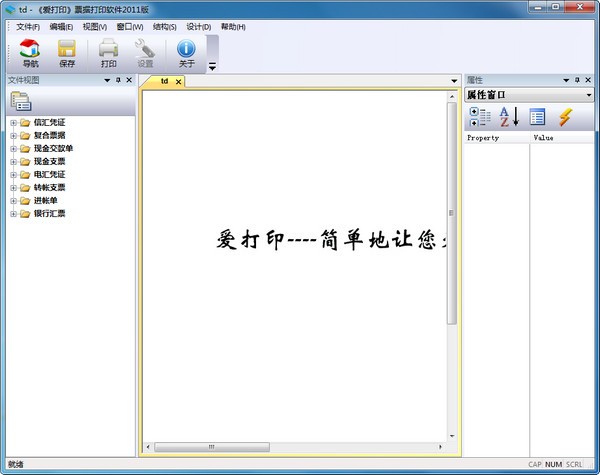Open the 关于 info icon
Image resolution: width=600 pixels, height=475 pixels.
point(186,49)
